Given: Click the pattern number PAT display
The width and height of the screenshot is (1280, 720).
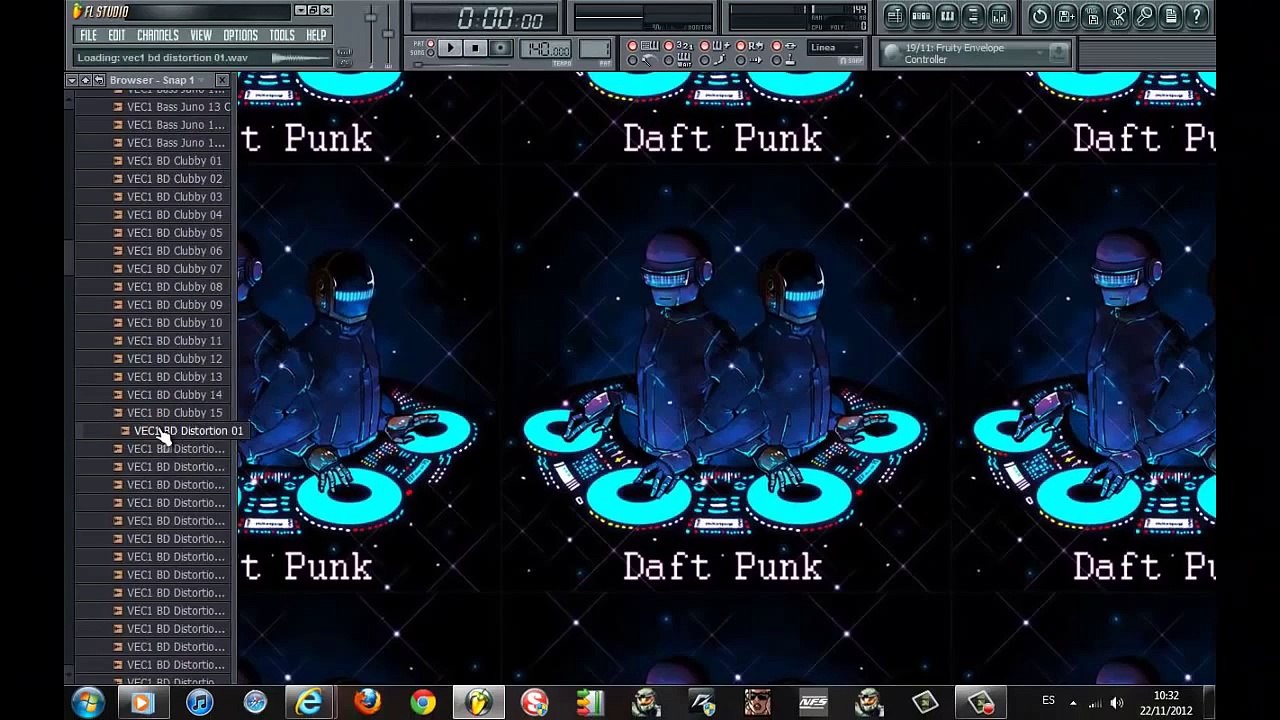Looking at the screenshot, I should click(x=595, y=48).
